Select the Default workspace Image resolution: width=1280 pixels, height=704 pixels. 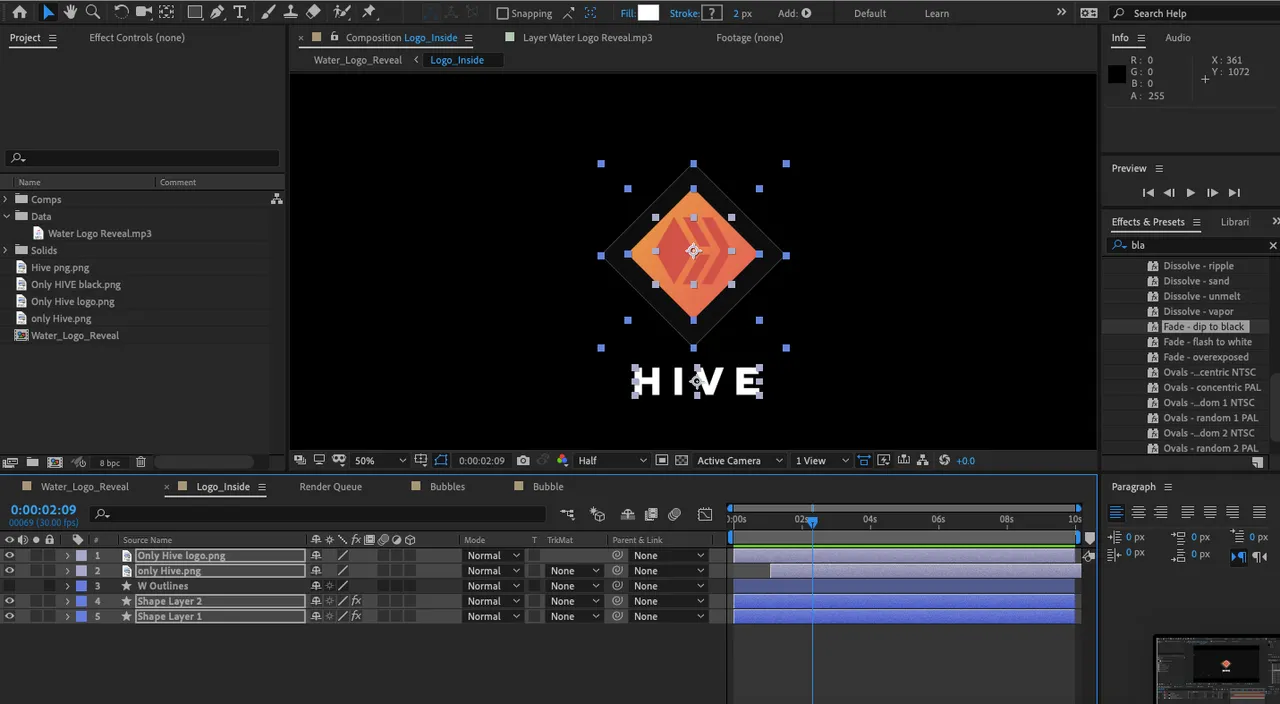pos(870,14)
